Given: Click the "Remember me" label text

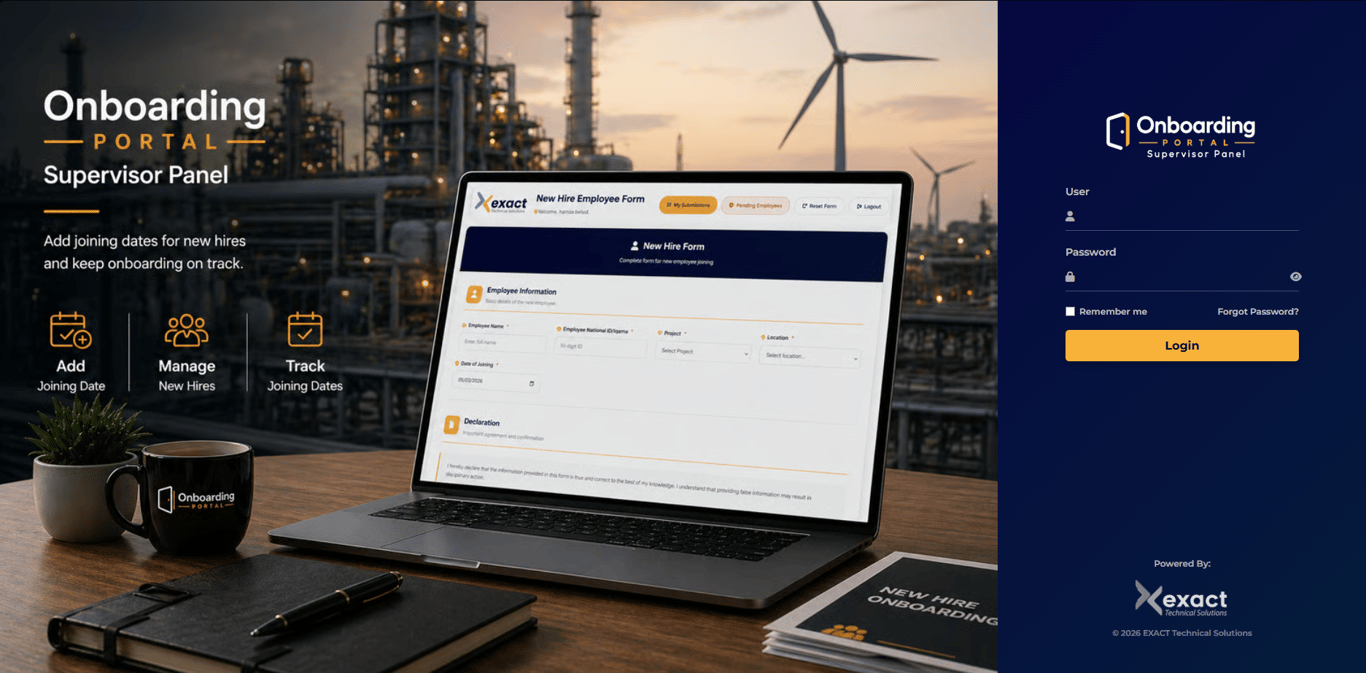Looking at the screenshot, I should tap(1113, 312).
